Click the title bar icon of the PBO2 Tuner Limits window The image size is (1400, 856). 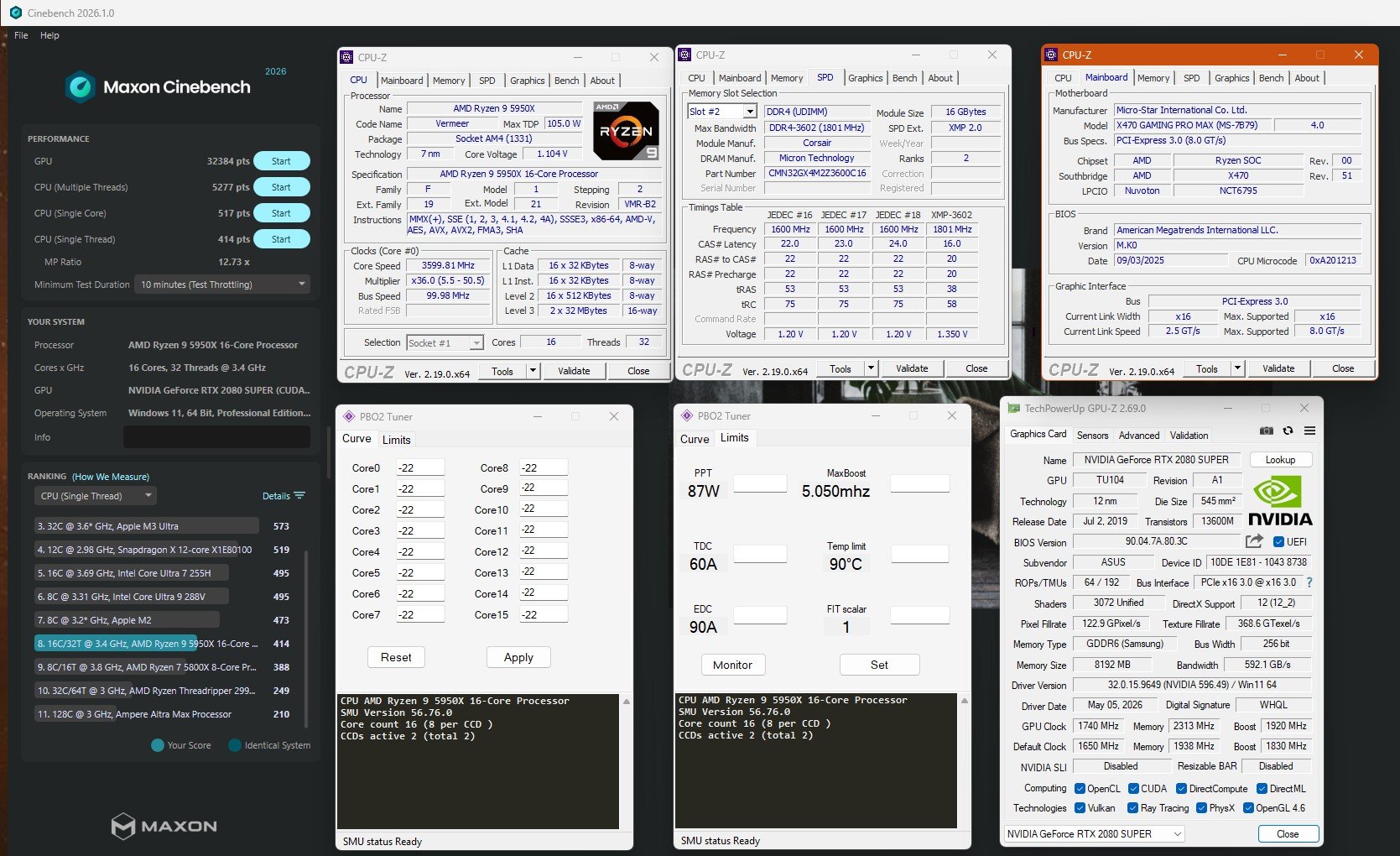pyautogui.click(x=687, y=415)
